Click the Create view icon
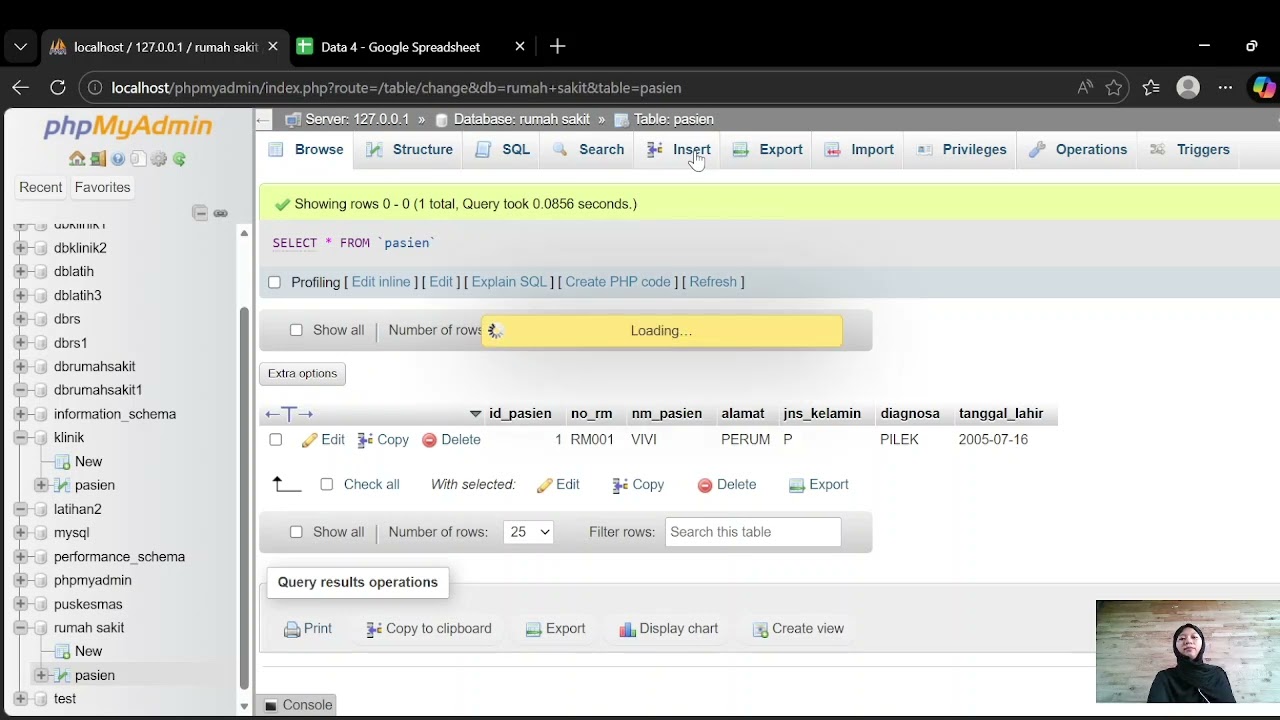This screenshot has width=1280, height=720. click(760, 629)
